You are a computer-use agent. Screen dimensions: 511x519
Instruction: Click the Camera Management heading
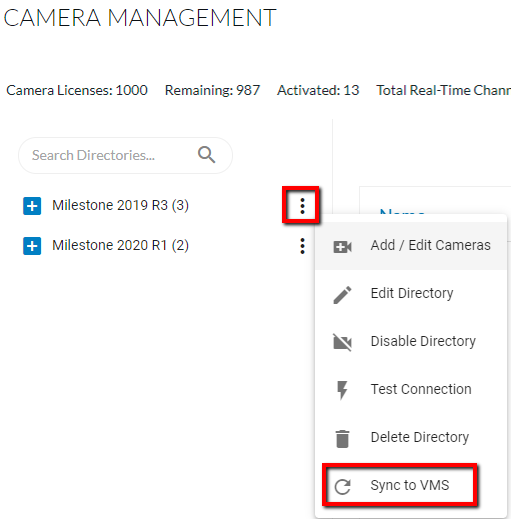coord(140,18)
